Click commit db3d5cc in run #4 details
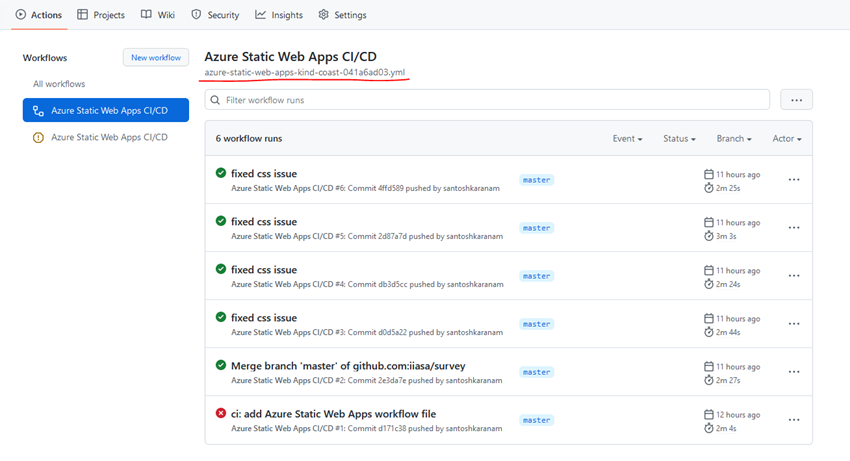Screen dimensions: 850x461 (x=392, y=284)
